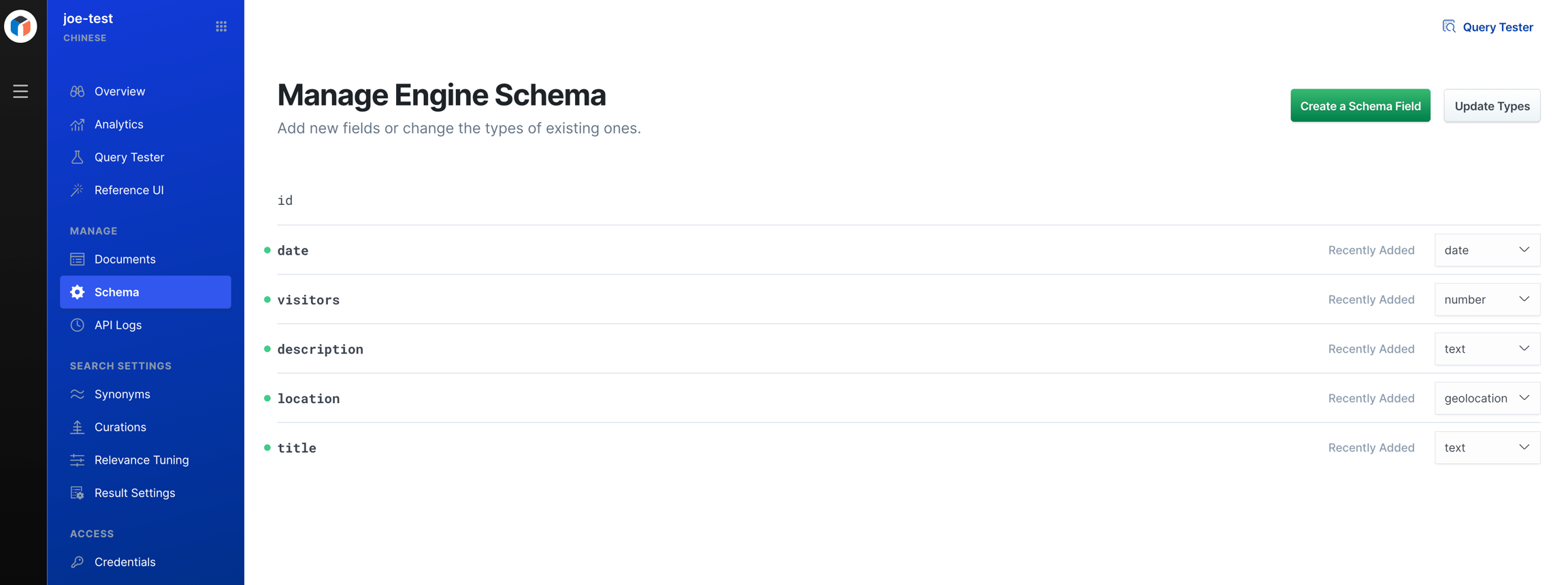The width and height of the screenshot is (1568, 585).
Task: Click the Create a Schema Field button
Action: 1360,106
